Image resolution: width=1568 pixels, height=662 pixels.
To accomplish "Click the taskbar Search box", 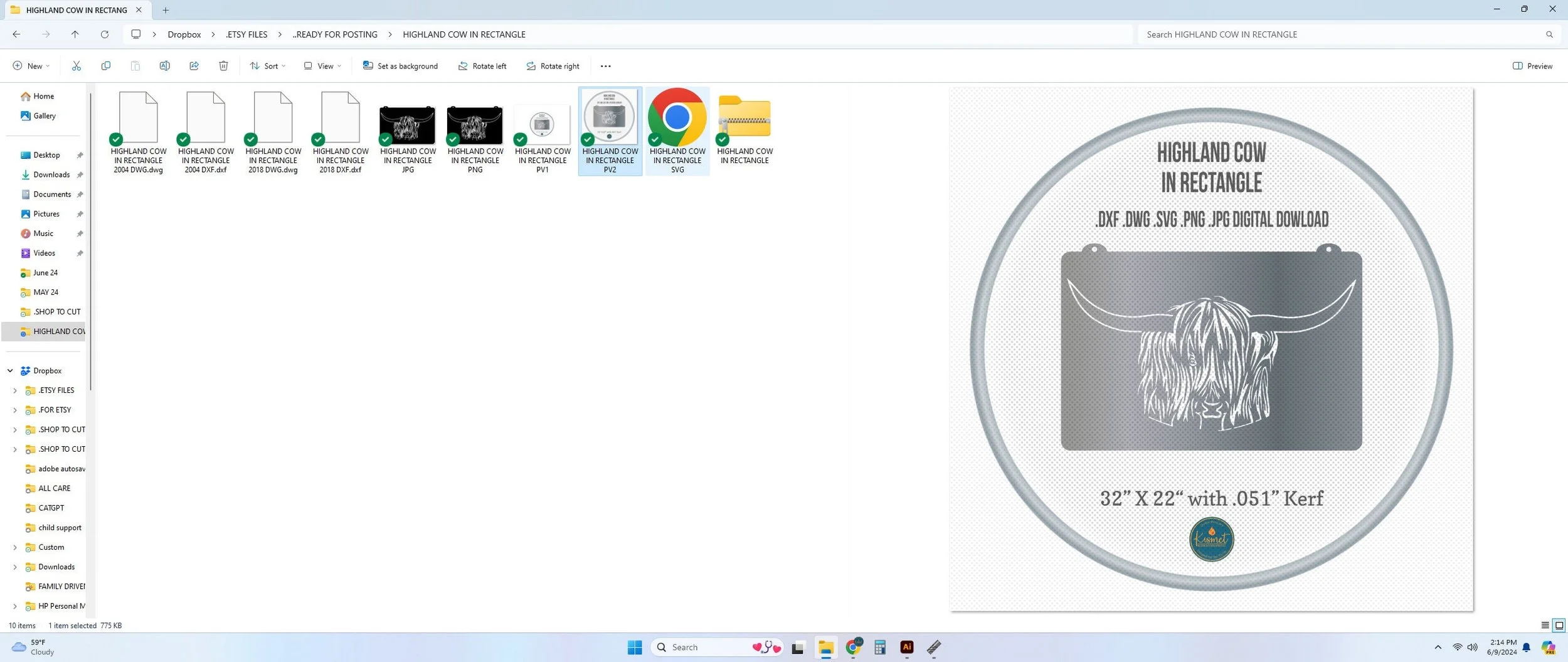I will point(716,647).
